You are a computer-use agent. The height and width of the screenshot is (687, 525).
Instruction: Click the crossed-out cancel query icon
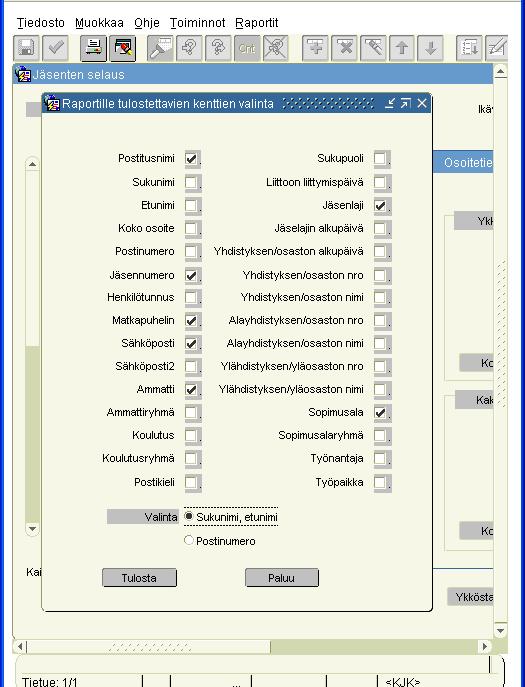coord(276,47)
